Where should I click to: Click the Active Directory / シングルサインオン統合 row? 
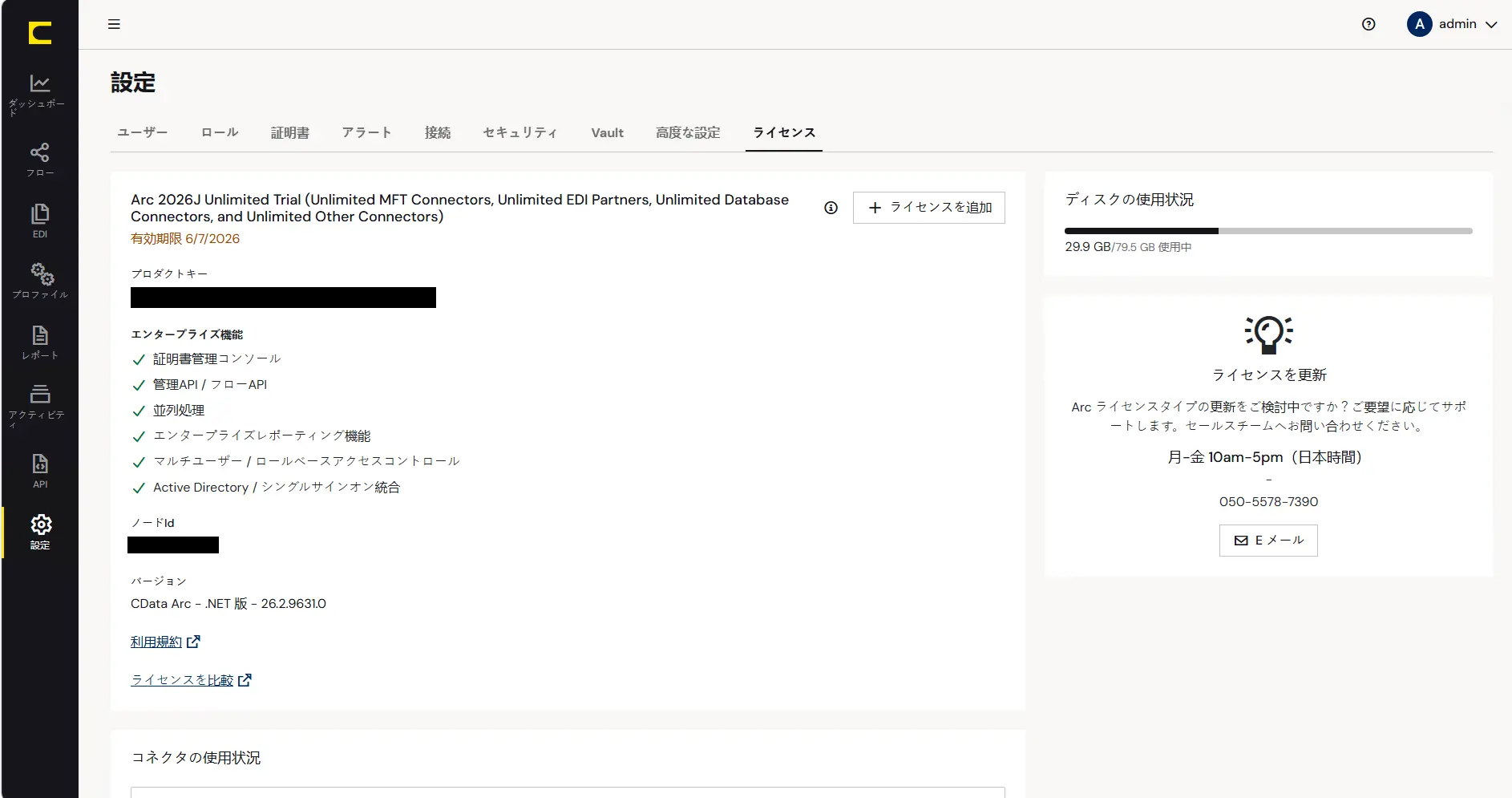point(266,488)
